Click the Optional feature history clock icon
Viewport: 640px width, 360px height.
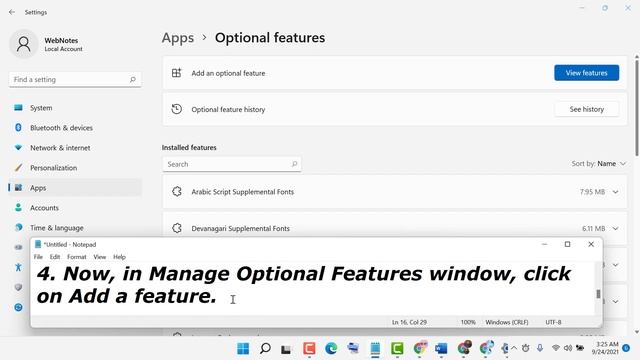[x=176, y=109]
